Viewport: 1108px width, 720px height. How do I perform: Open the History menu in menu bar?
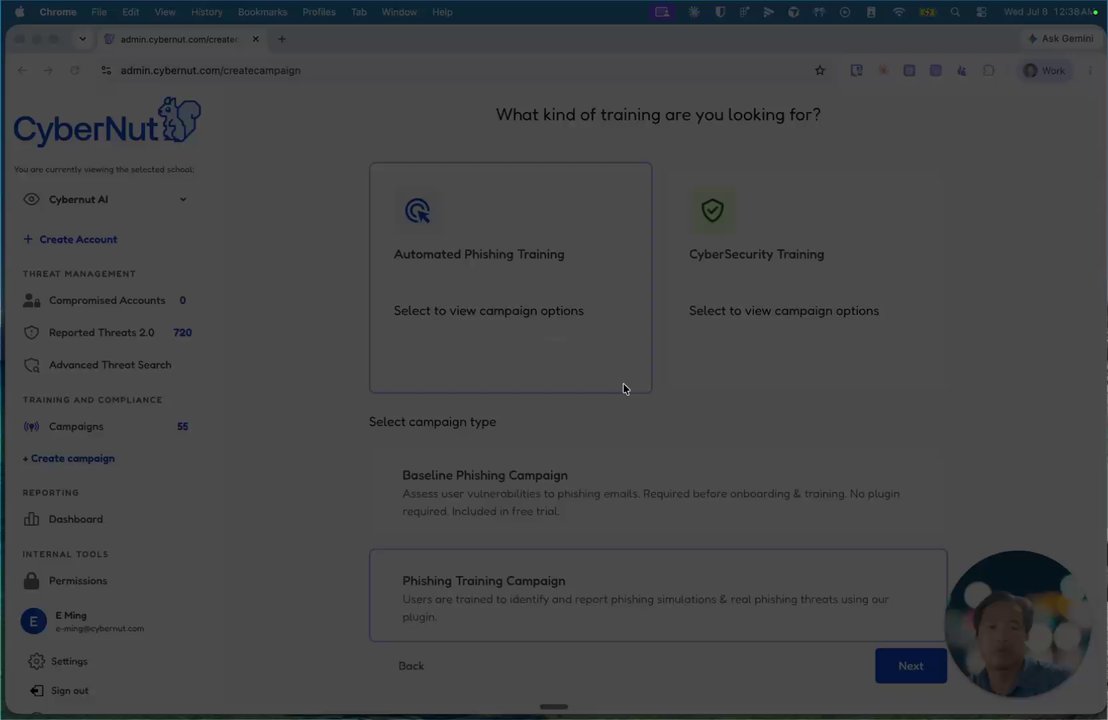tap(206, 12)
